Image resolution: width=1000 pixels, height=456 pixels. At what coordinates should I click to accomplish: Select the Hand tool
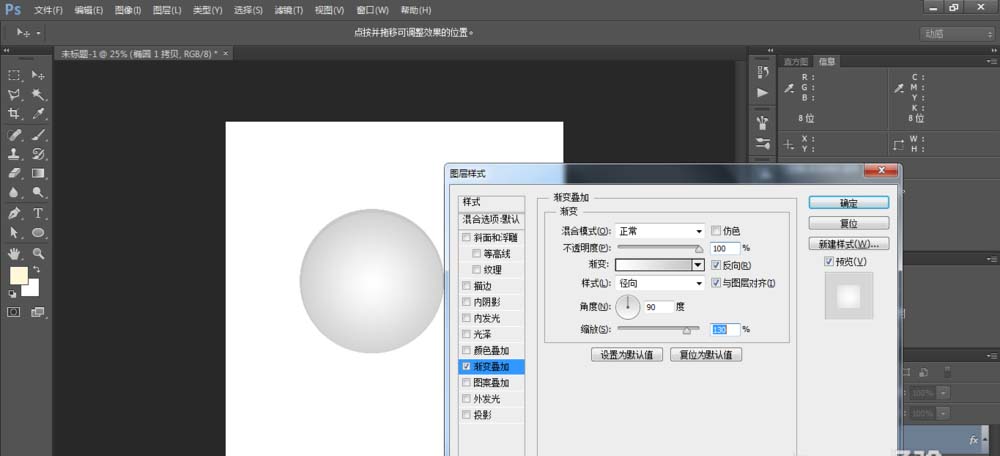coord(15,253)
